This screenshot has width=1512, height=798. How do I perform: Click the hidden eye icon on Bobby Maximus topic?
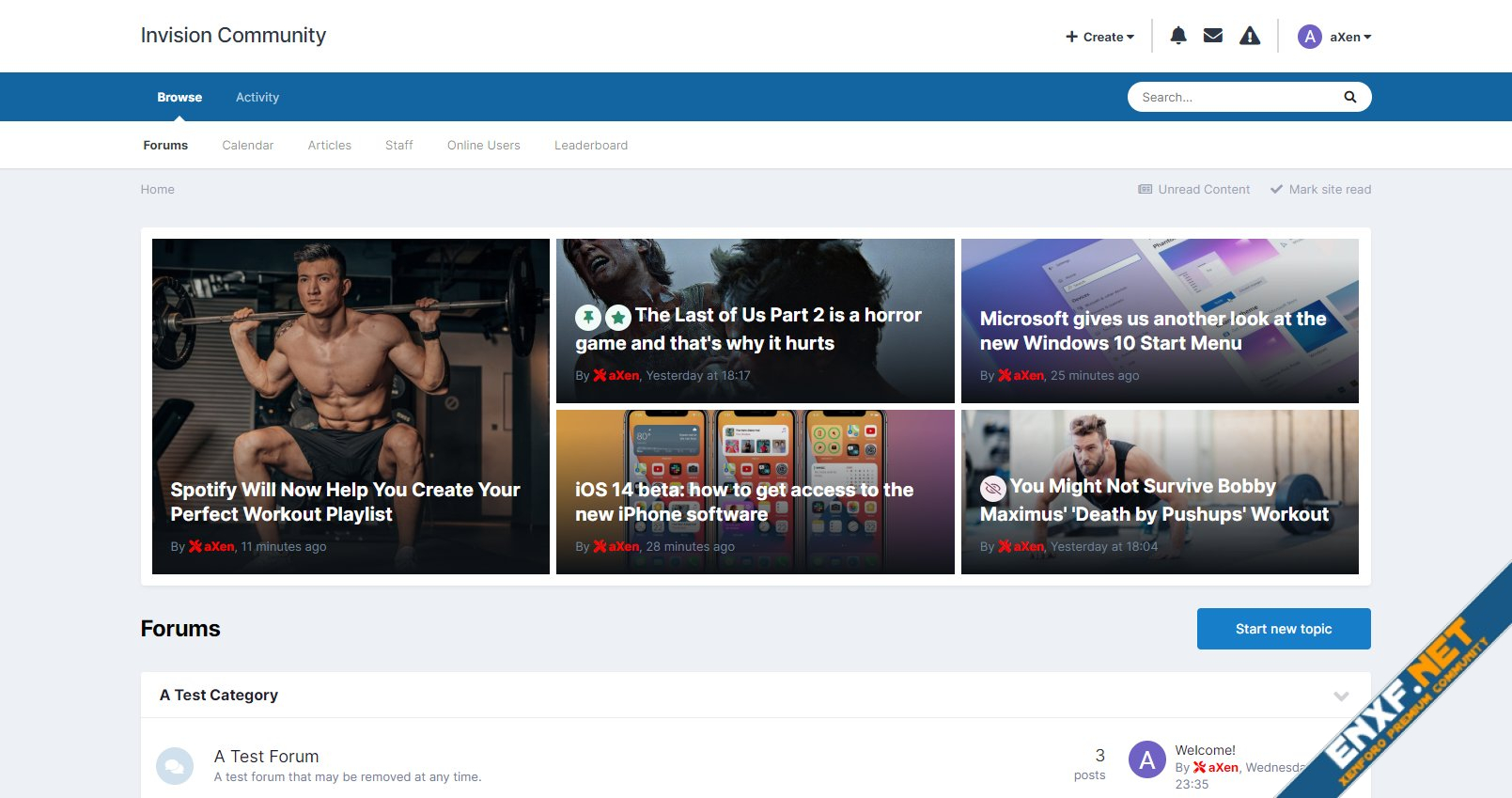pos(992,489)
